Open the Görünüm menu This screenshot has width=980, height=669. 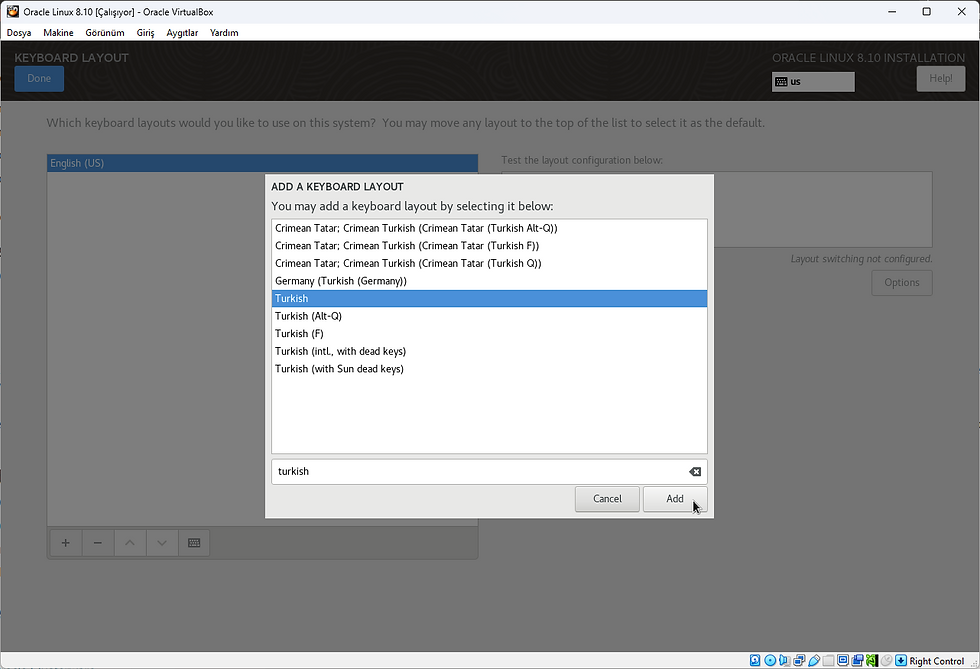(104, 33)
